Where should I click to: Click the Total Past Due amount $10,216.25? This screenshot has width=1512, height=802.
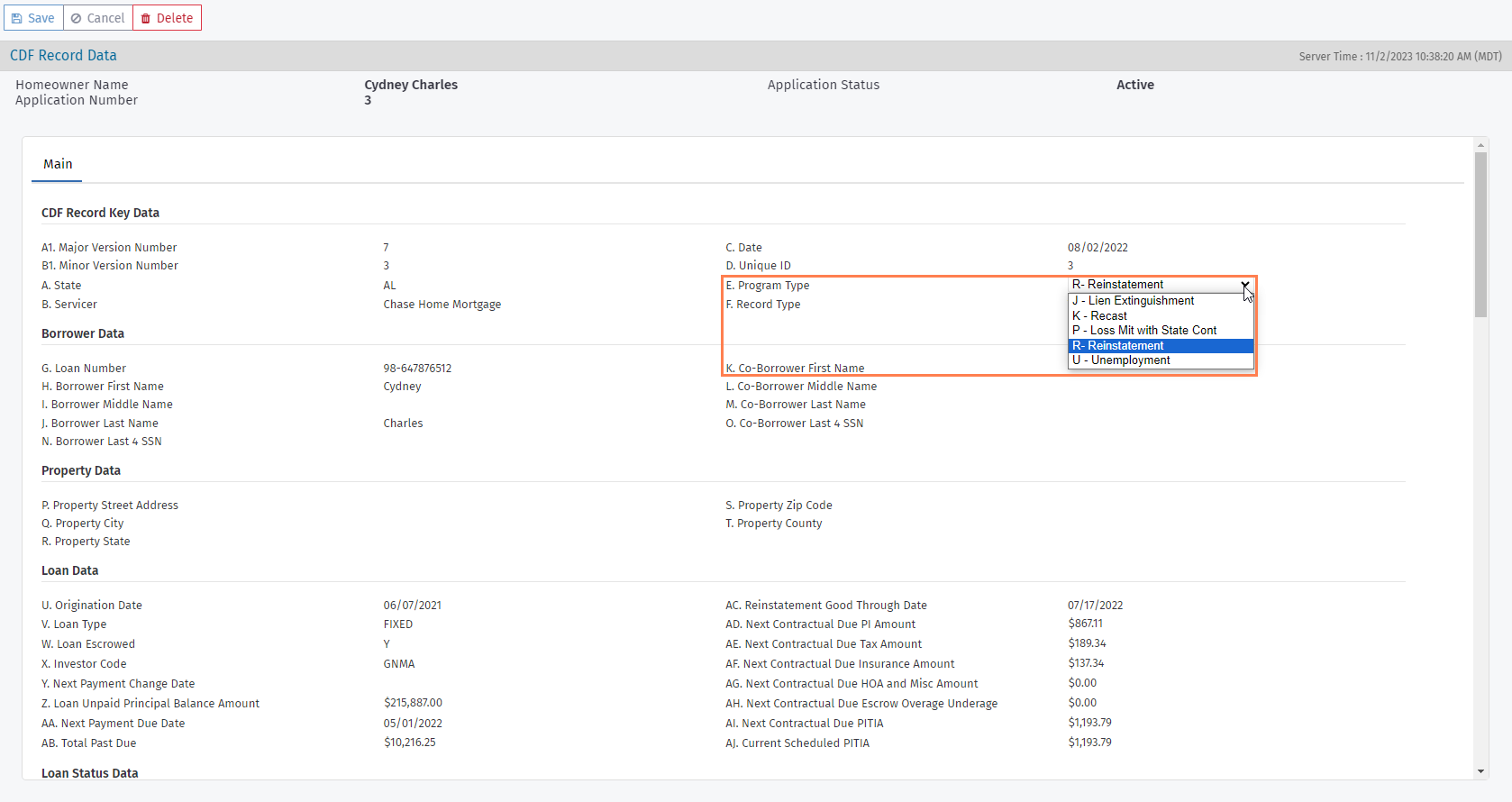tap(409, 743)
